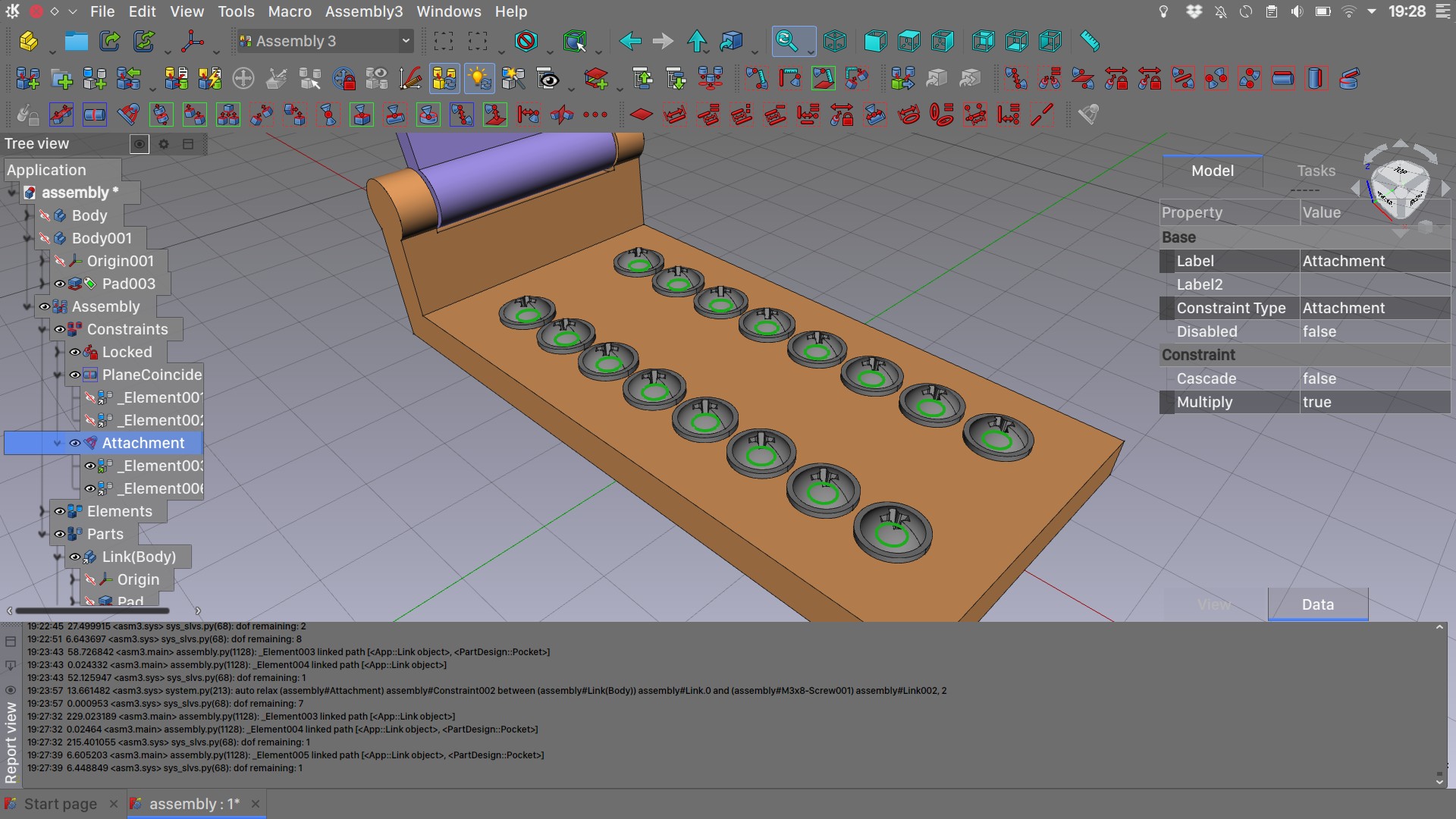Create a new assembly container
1456x819 pixels.
(27, 77)
